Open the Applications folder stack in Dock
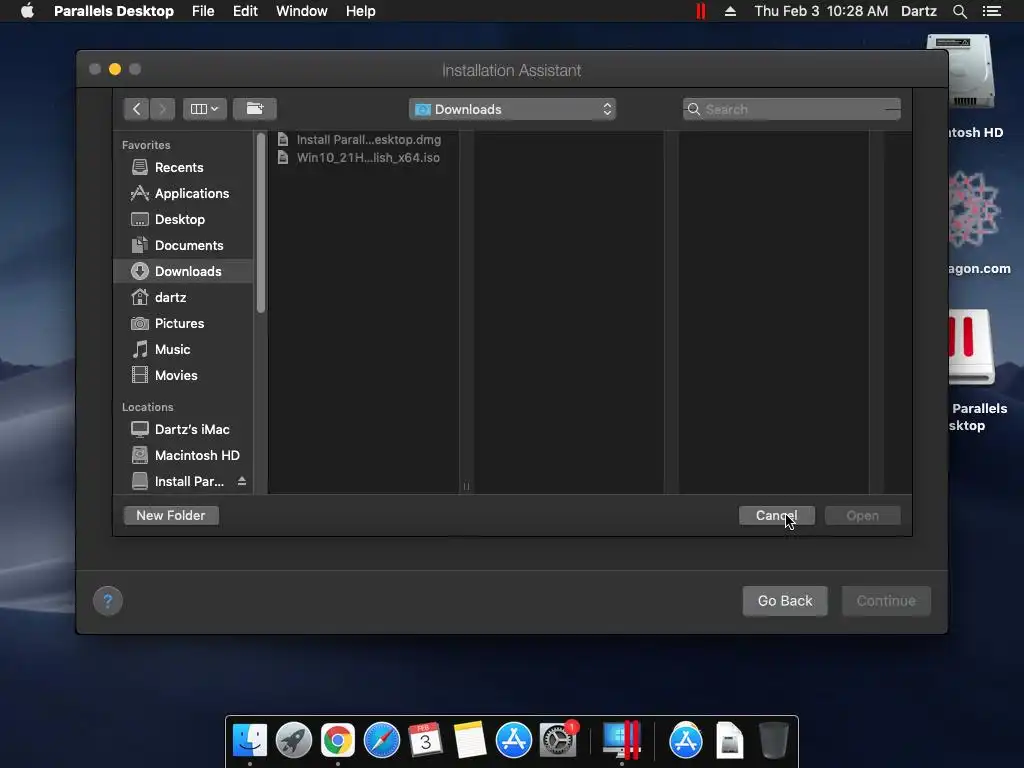The width and height of the screenshot is (1024, 768). pos(686,740)
